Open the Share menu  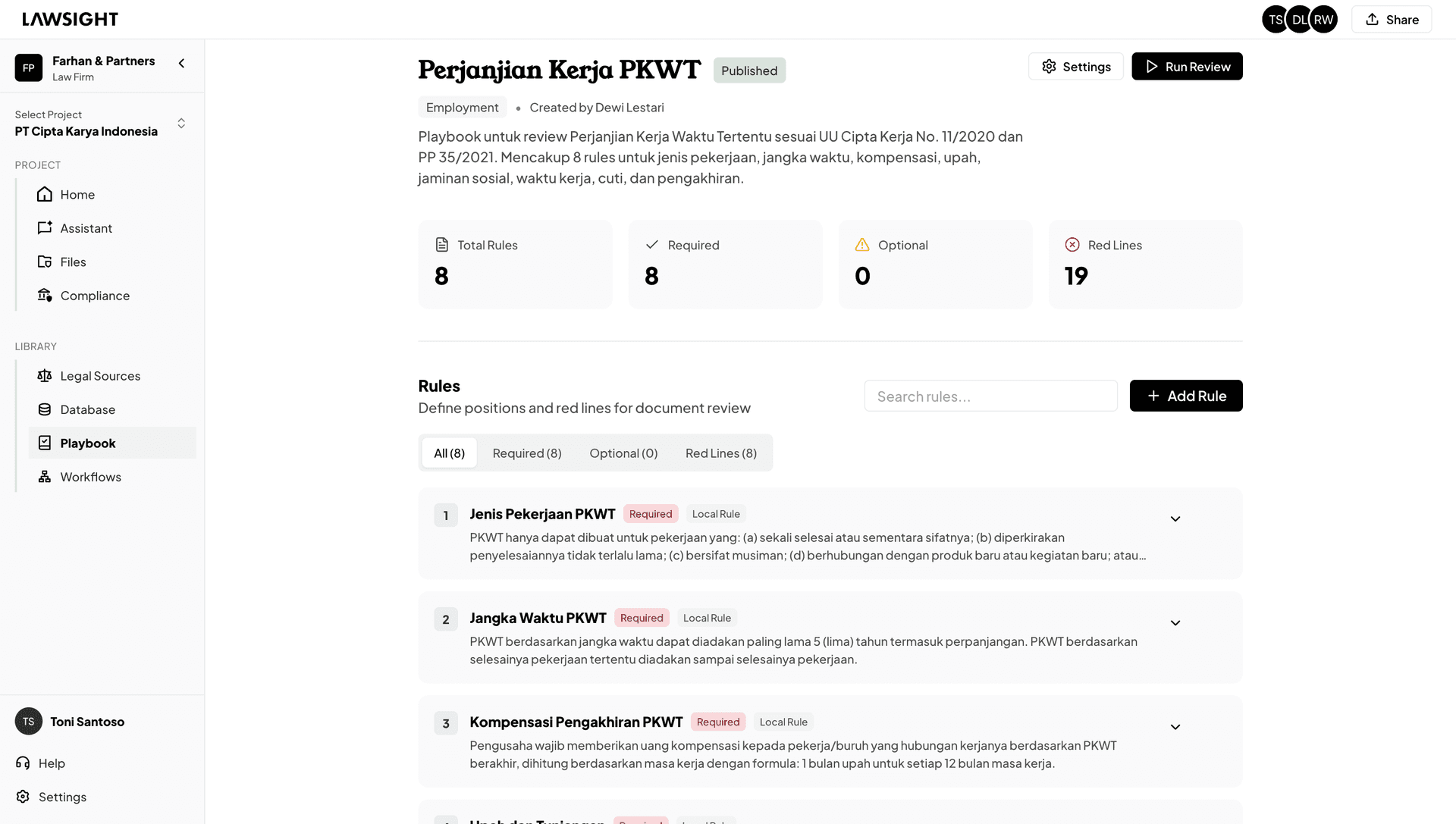[1391, 19]
